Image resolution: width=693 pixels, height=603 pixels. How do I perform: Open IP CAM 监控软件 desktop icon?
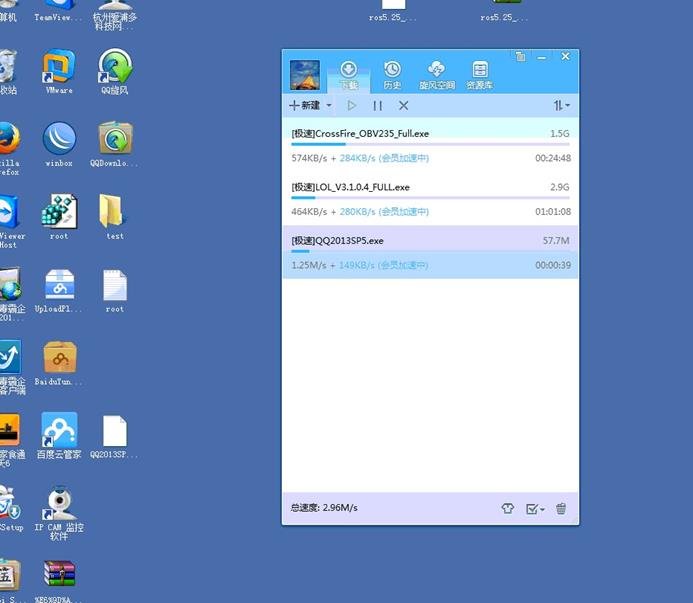tap(59, 513)
